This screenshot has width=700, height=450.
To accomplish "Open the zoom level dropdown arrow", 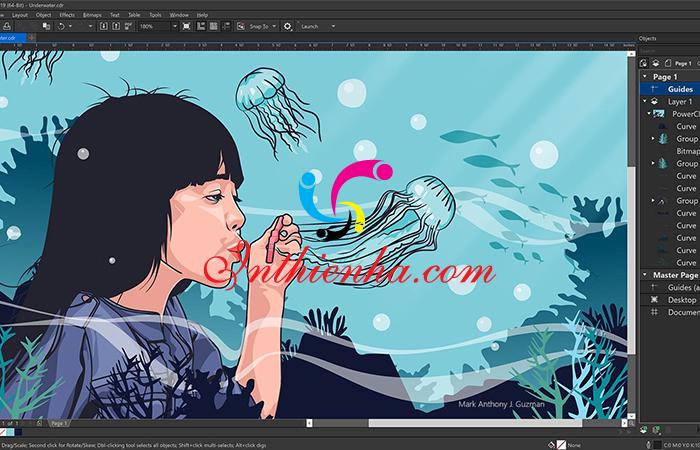I will 175,26.
